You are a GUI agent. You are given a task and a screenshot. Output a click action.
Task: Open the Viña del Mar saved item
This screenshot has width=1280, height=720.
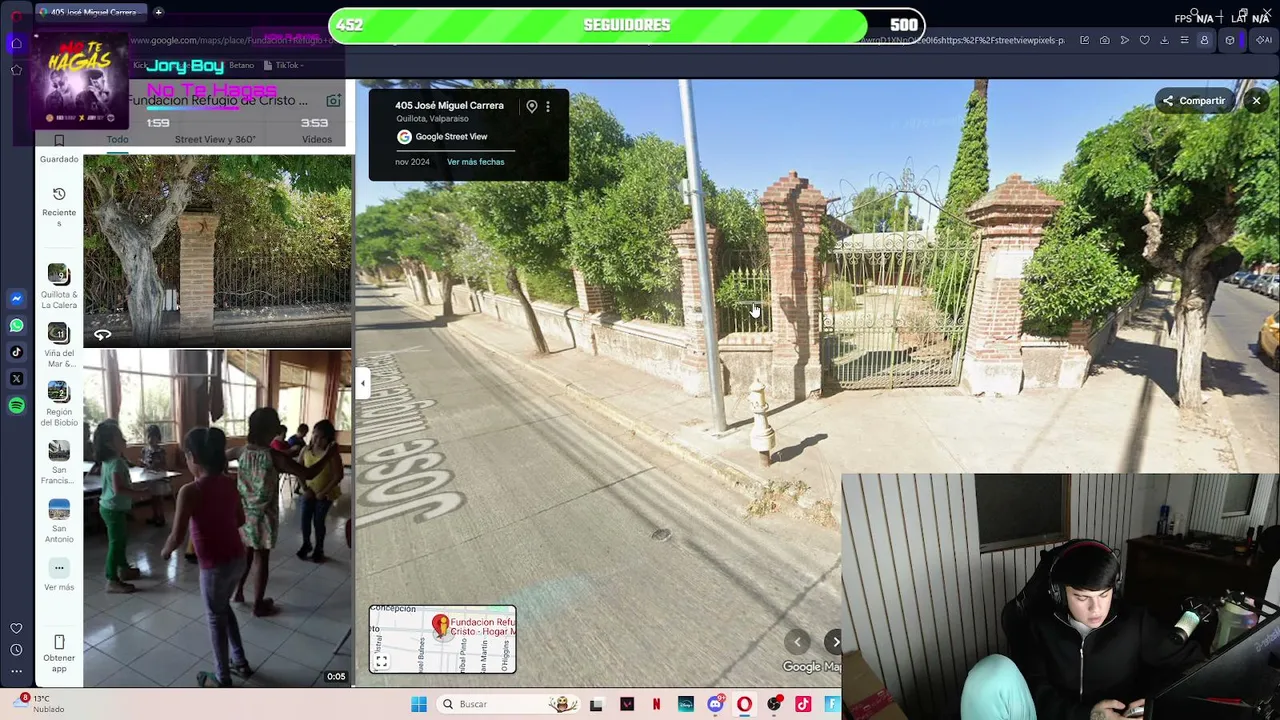coord(59,345)
